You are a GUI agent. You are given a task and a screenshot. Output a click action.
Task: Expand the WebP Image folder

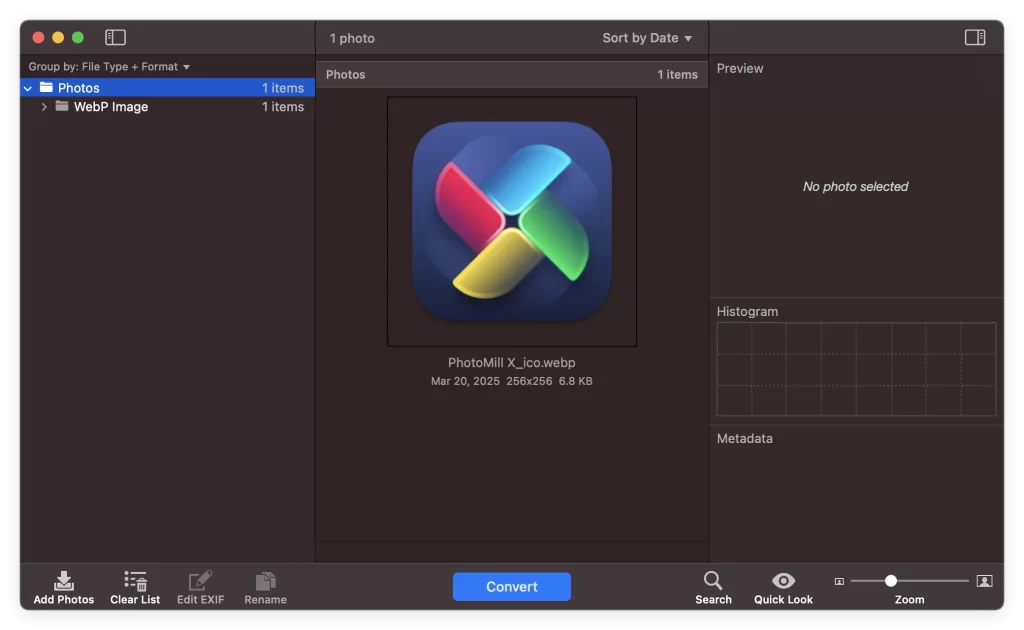click(44, 107)
